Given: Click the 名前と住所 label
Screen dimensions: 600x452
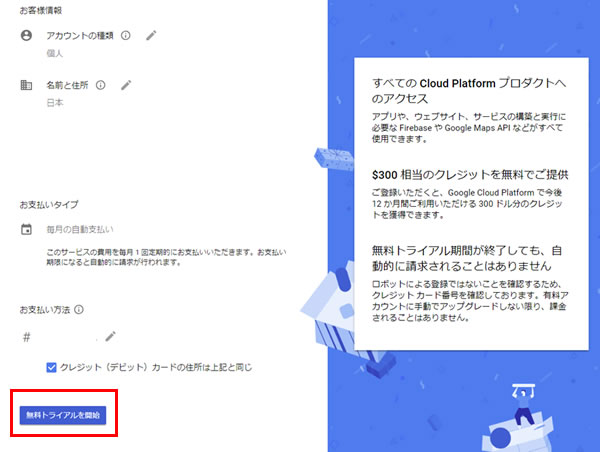Looking at the screenshot, I should point(67,85).
